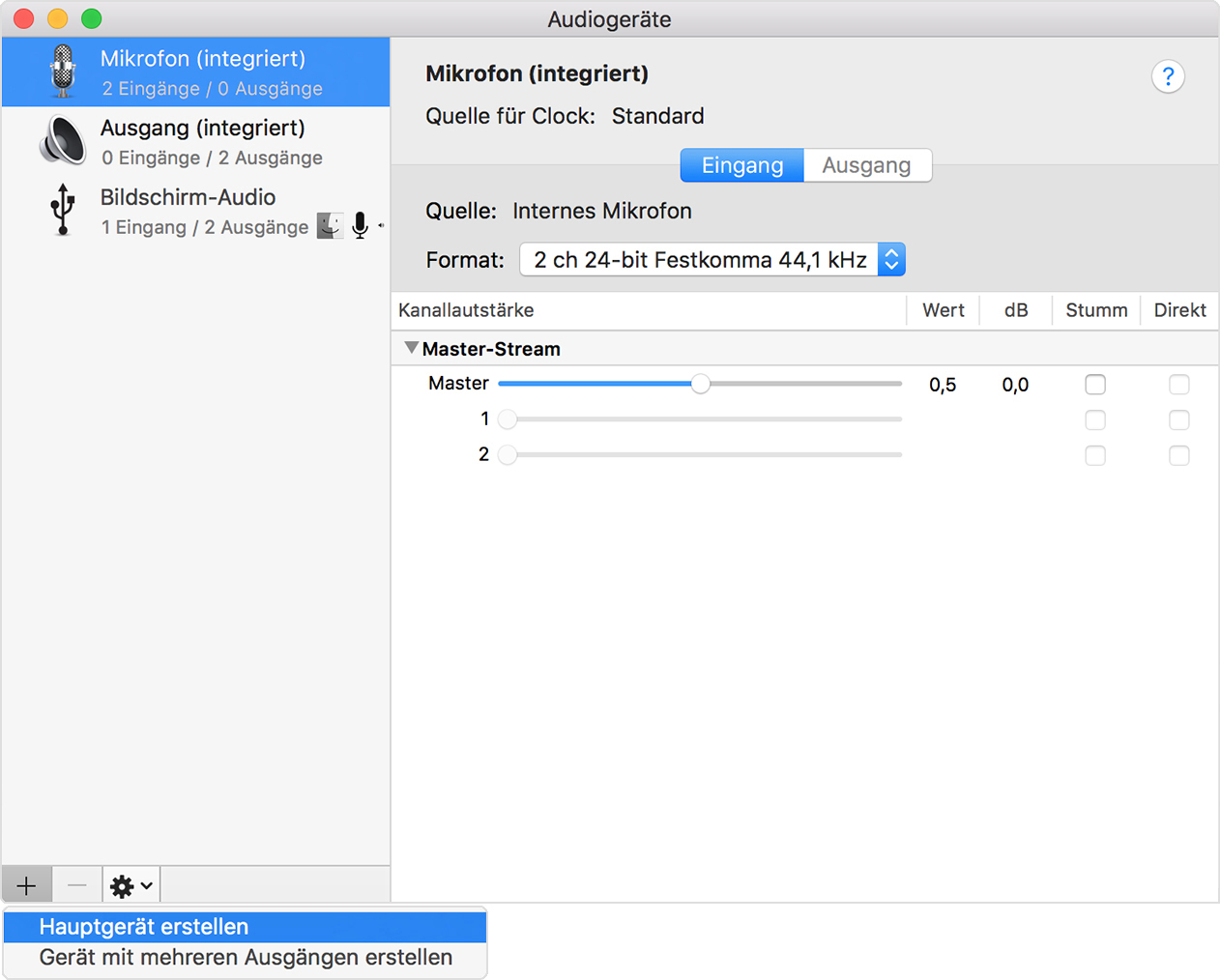Click the microphone icon for Mikrofon (integriert)
This screenshot has width=1220, height=980.
point(63,72)
